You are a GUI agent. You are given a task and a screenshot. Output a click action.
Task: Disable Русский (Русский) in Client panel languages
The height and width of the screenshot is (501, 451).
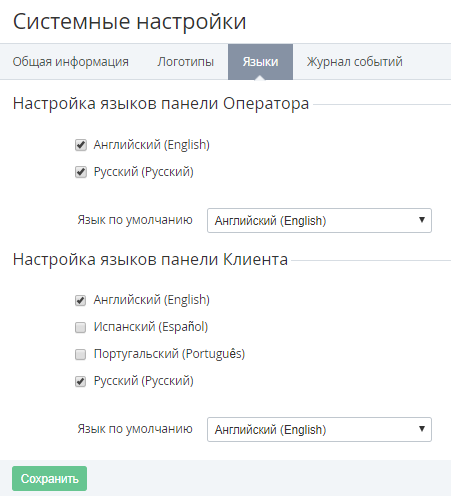click(x=80, y=381)
